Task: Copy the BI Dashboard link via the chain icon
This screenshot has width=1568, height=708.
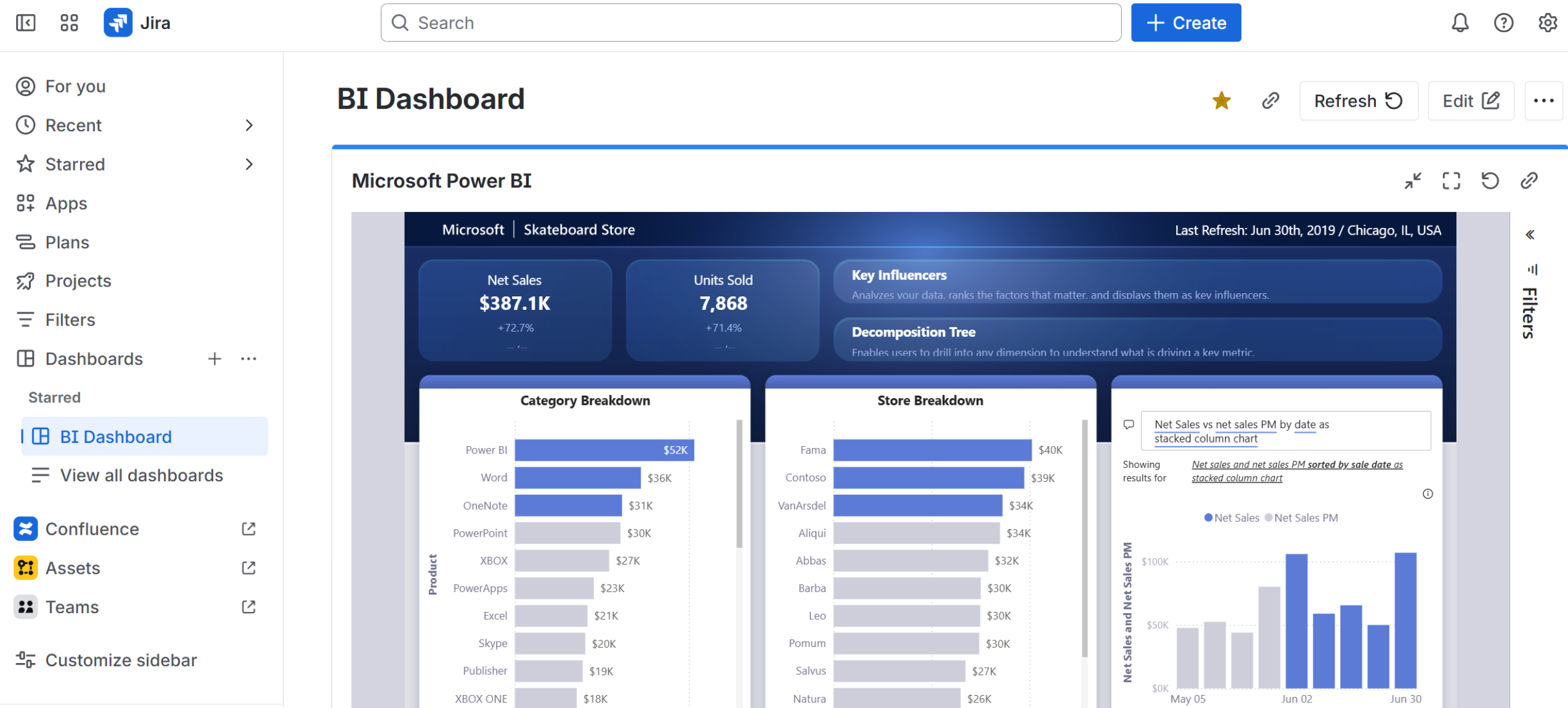Action: coord(1270,100)
